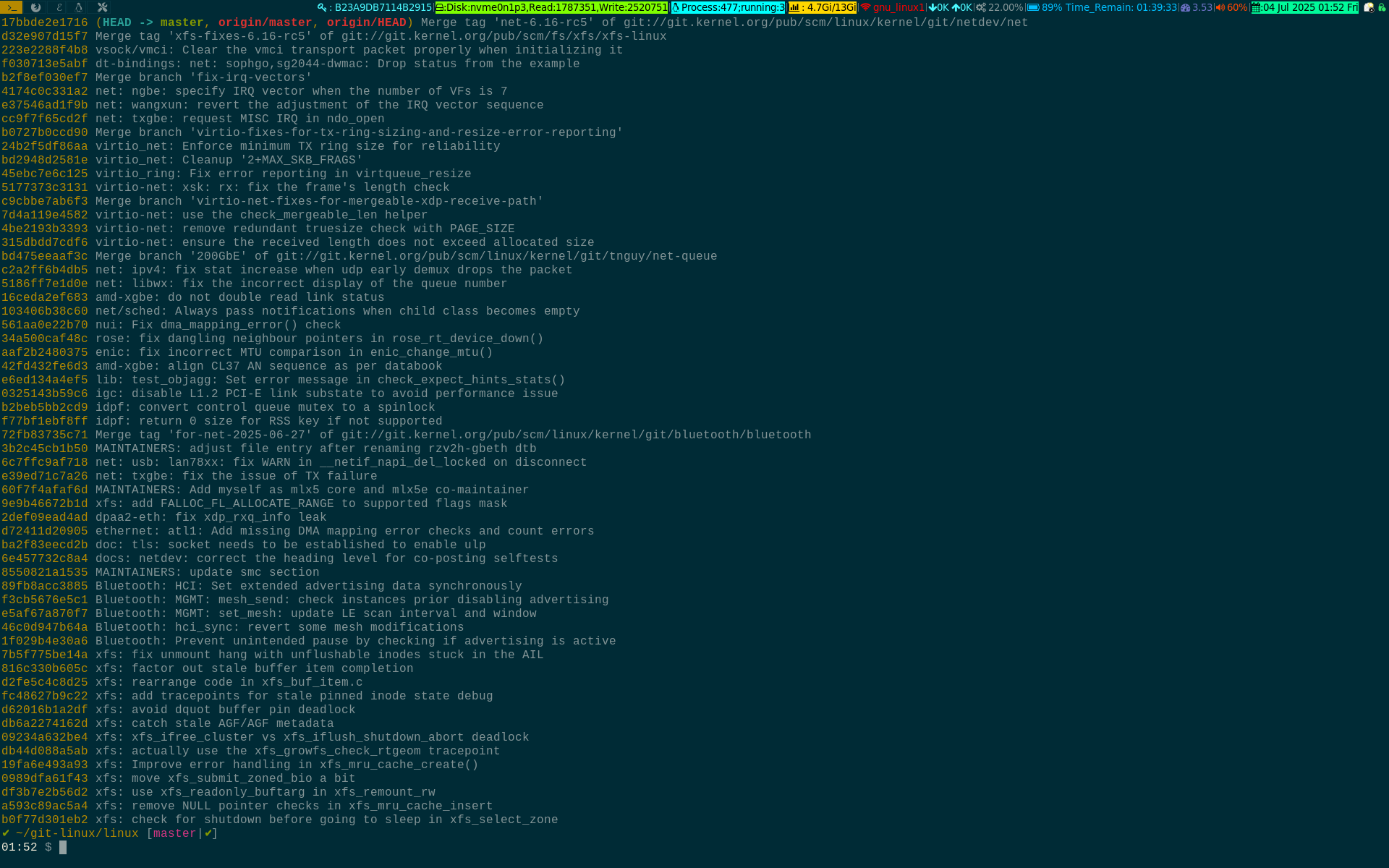Screen dimensions: 1389x868
Task: Click 'igc: disable L1.2 PCI-E link' commit
Action: coord(327,393)
